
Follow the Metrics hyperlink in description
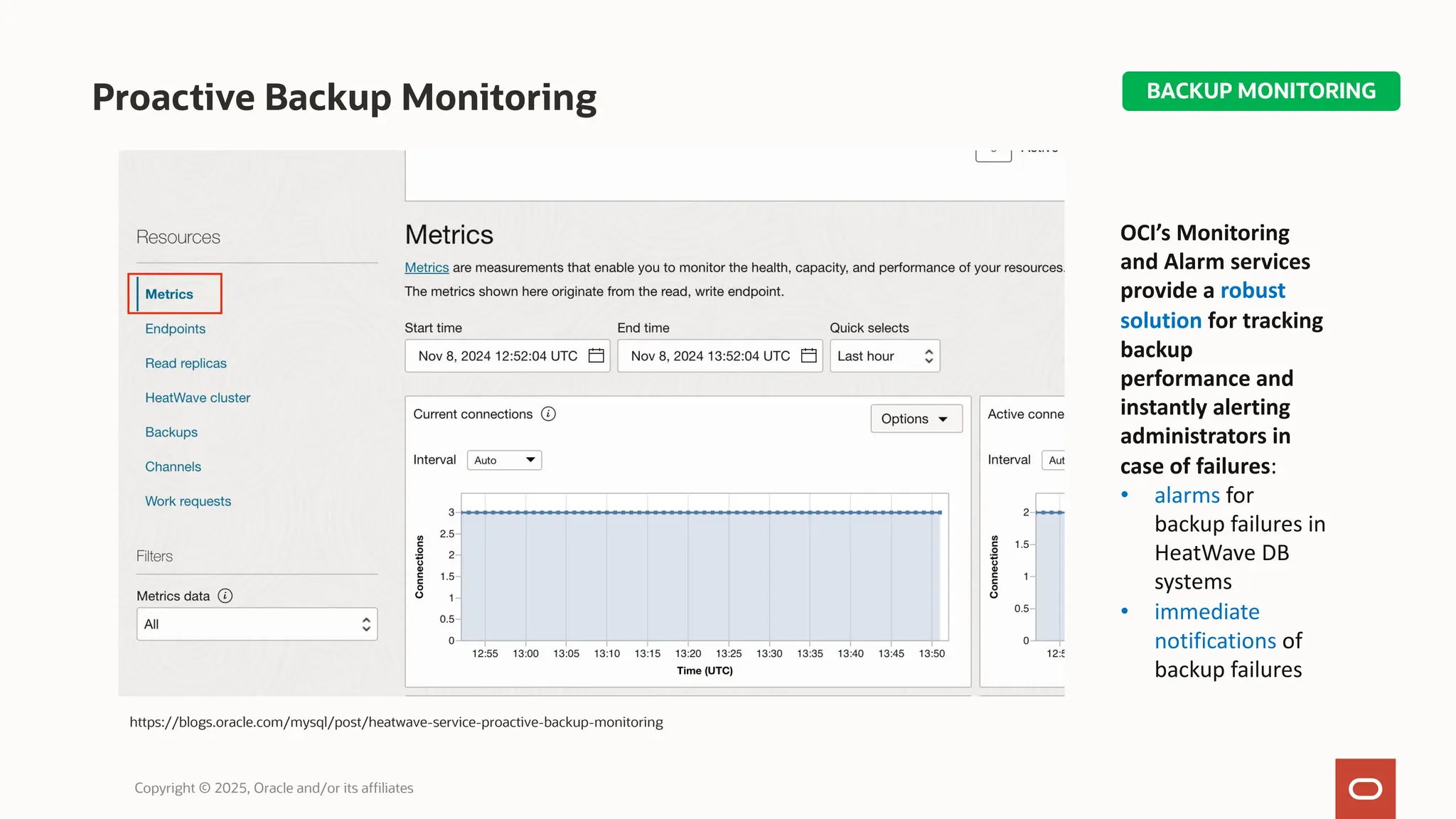point(427,267)
